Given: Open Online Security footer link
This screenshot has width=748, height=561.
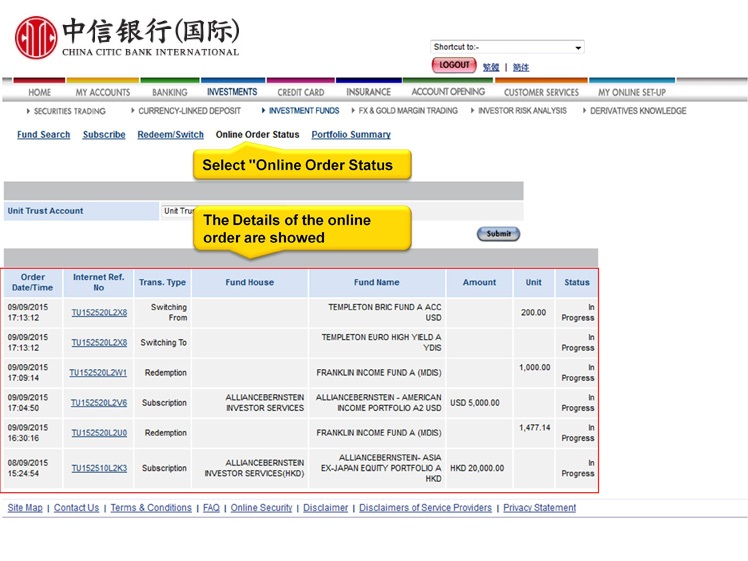Looking at the screenshot, I should [261, 508].
